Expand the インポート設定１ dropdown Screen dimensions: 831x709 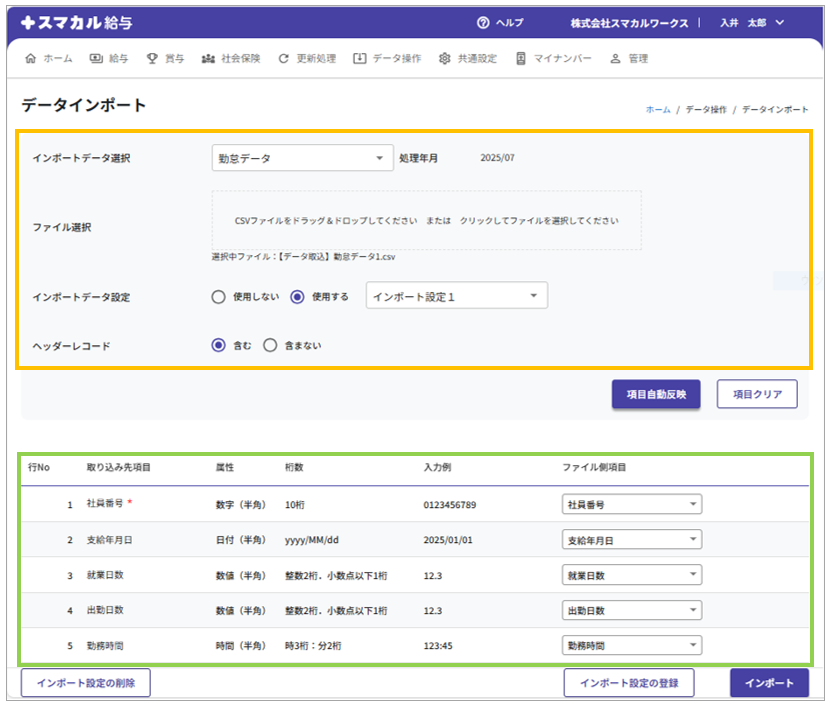point(457,297)
